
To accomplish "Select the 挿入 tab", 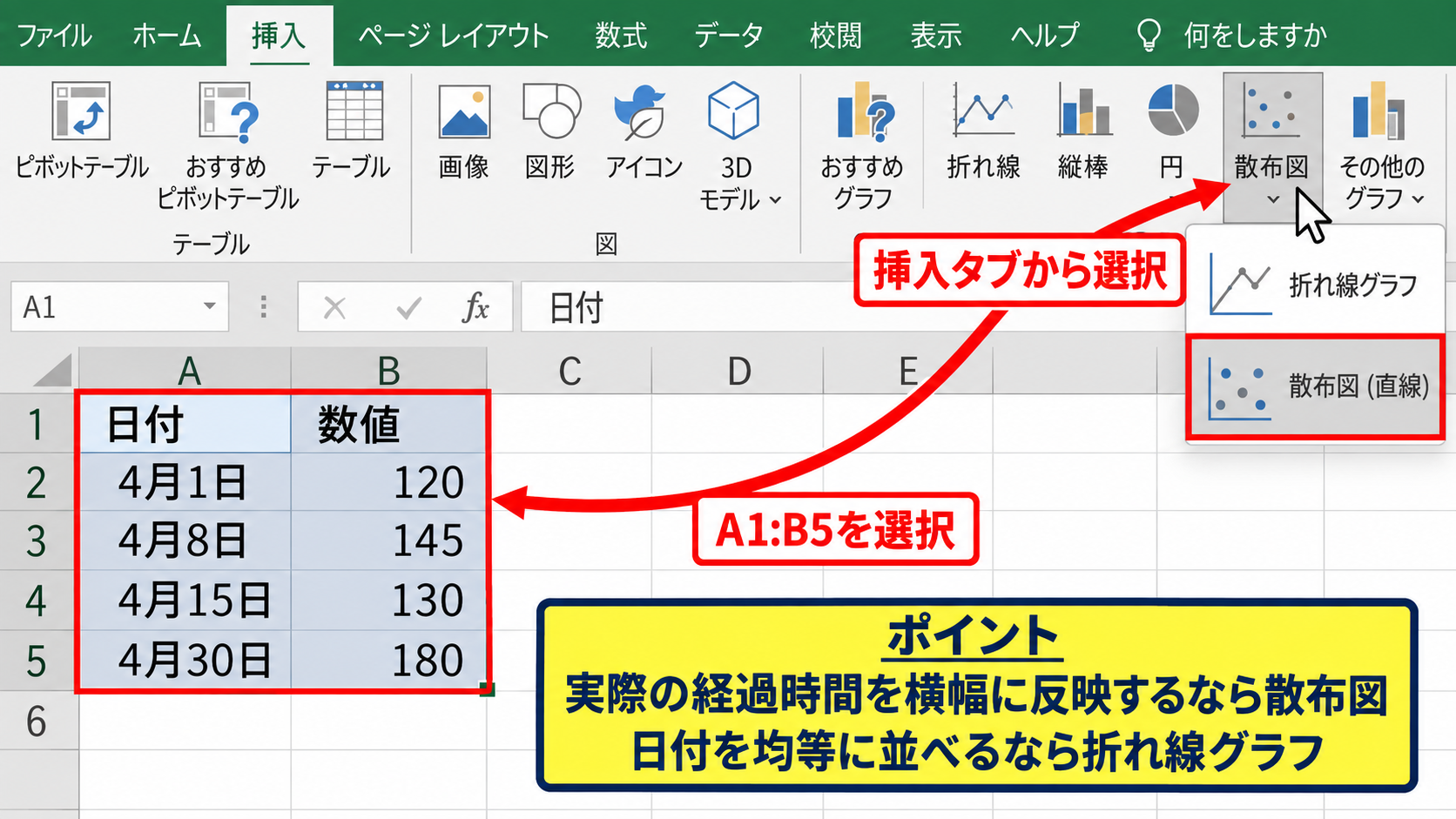I will click(x=279, y=36).
